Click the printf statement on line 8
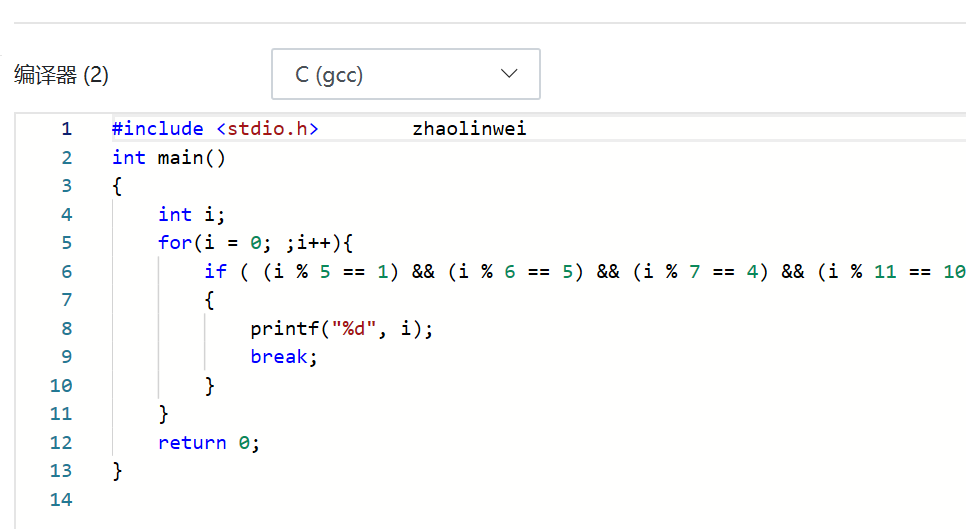The image size is (966, 529). click(342, 329)
